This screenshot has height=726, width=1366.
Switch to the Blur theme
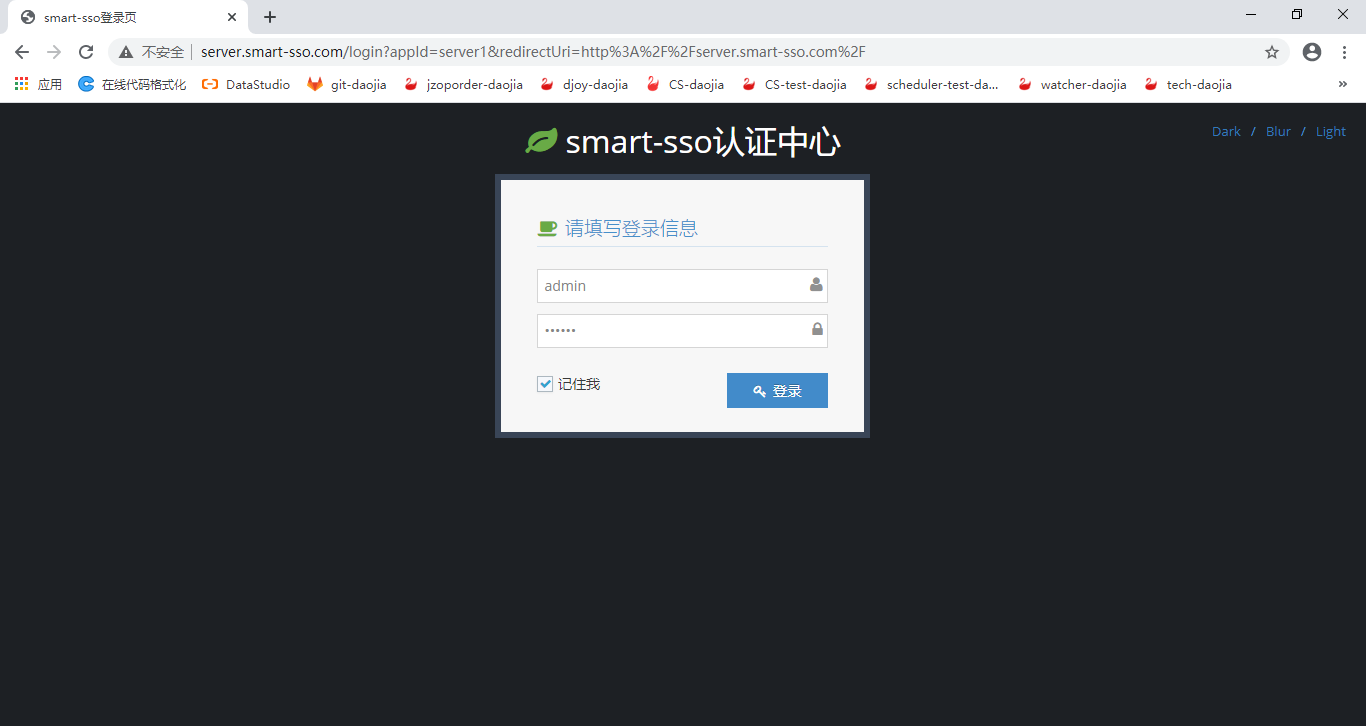pos(1278,131)
